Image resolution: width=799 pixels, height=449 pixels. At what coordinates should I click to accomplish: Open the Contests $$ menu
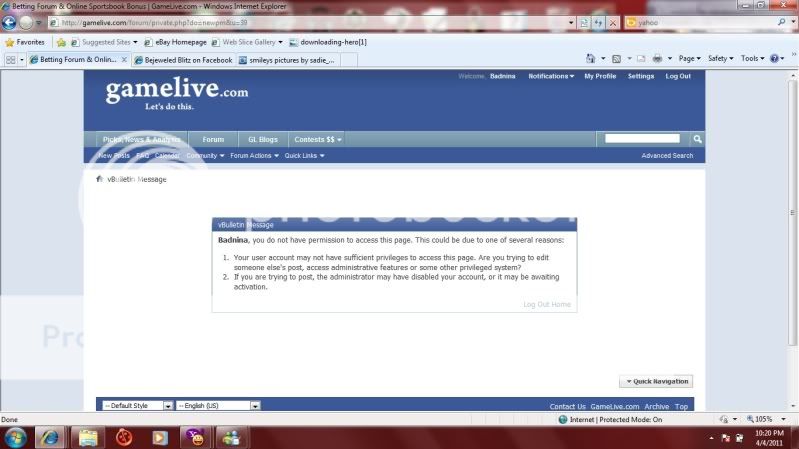317,139
